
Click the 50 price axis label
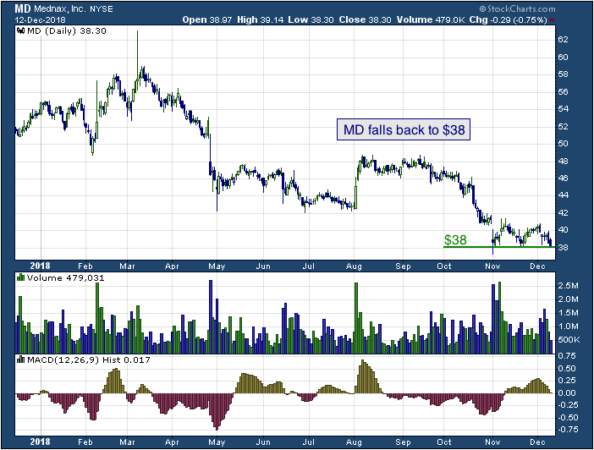point(563,144)
